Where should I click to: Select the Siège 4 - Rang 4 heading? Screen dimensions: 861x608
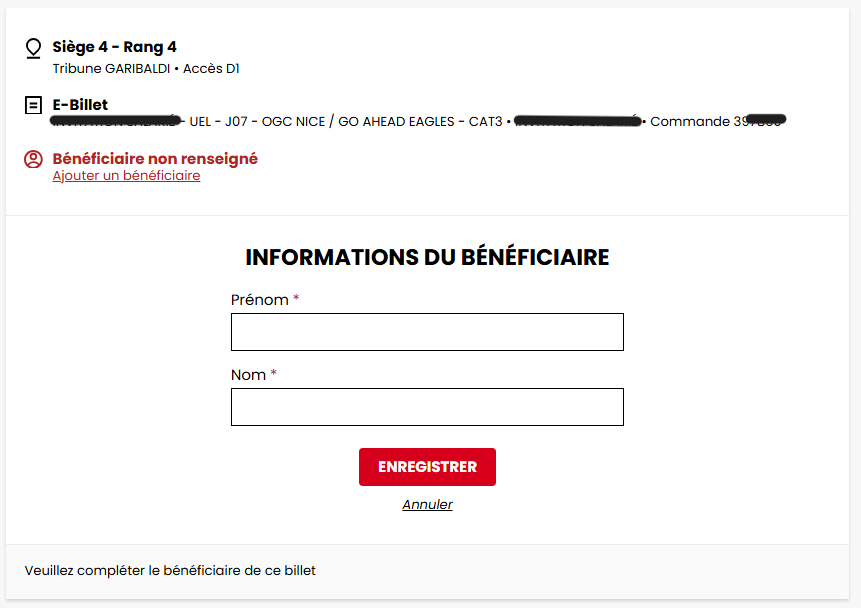pyautogui.click(x=115, y=47)
